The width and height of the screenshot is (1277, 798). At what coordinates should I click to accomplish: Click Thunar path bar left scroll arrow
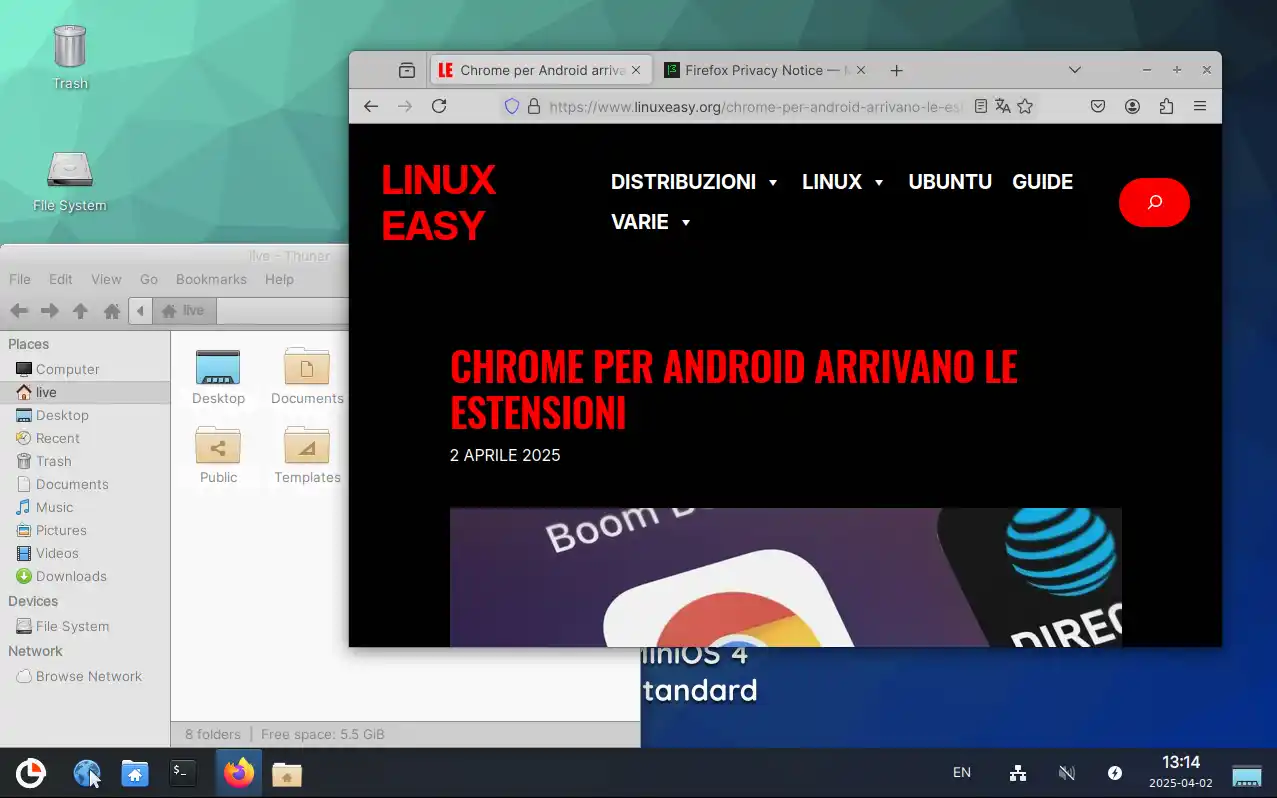(140, 311)
